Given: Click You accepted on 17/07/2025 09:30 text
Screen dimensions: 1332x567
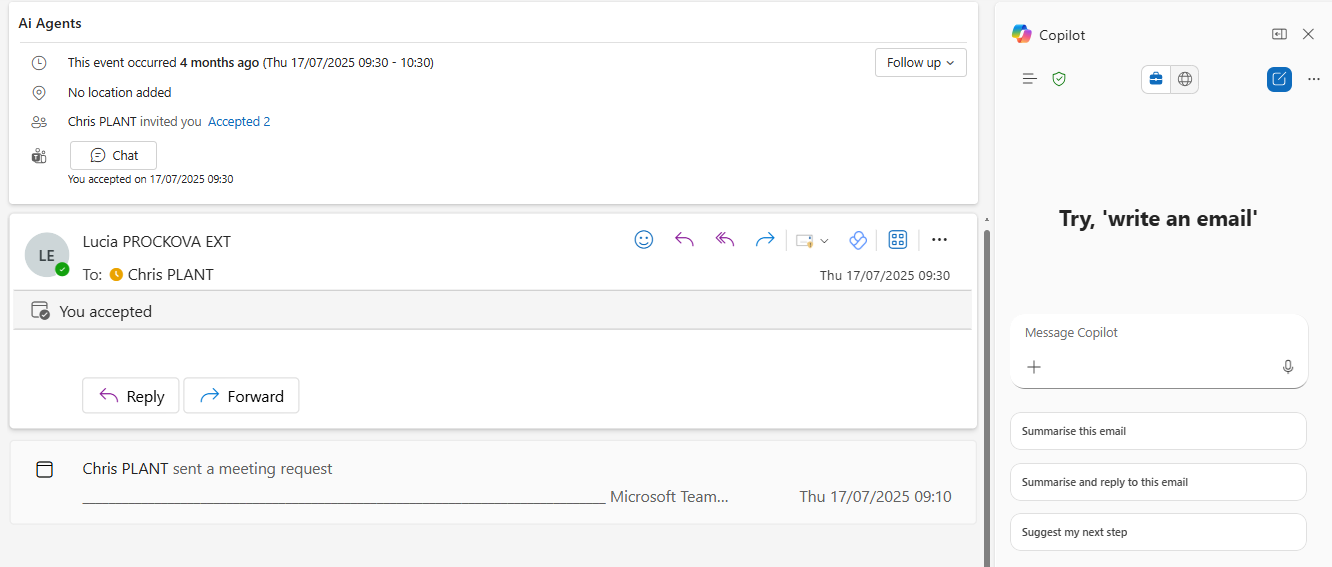Looking at the screenshot, I should pos(151,179).
